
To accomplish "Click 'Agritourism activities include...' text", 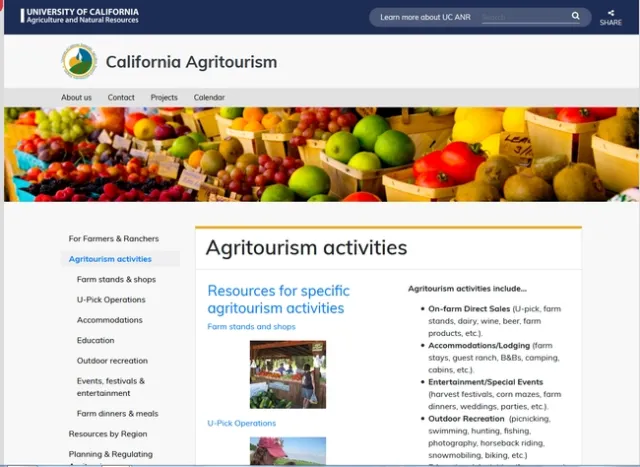I will pyautogui.click(x=467, y=289).
